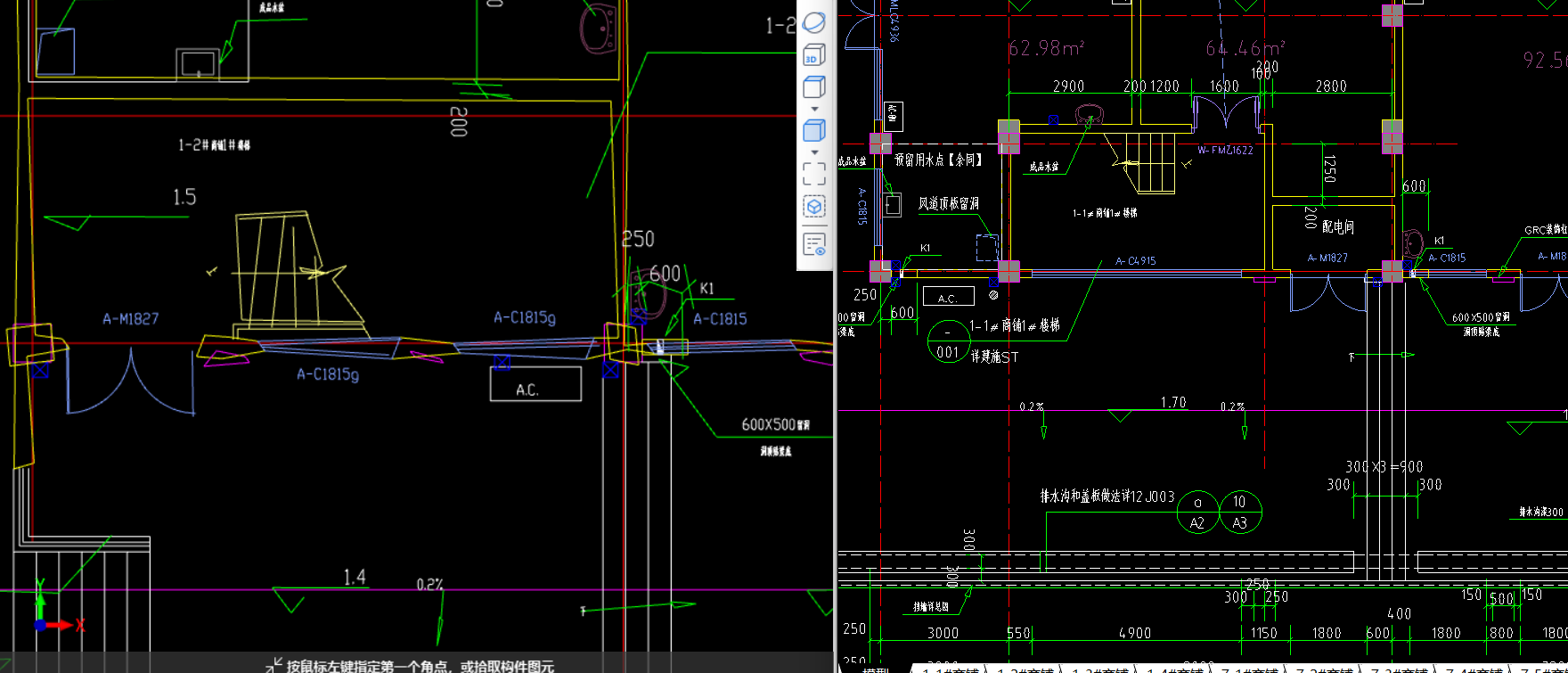Click the arrows icon beside status prompt
This screenshot has width=1568, height=673.
click(x=274, y=665)
